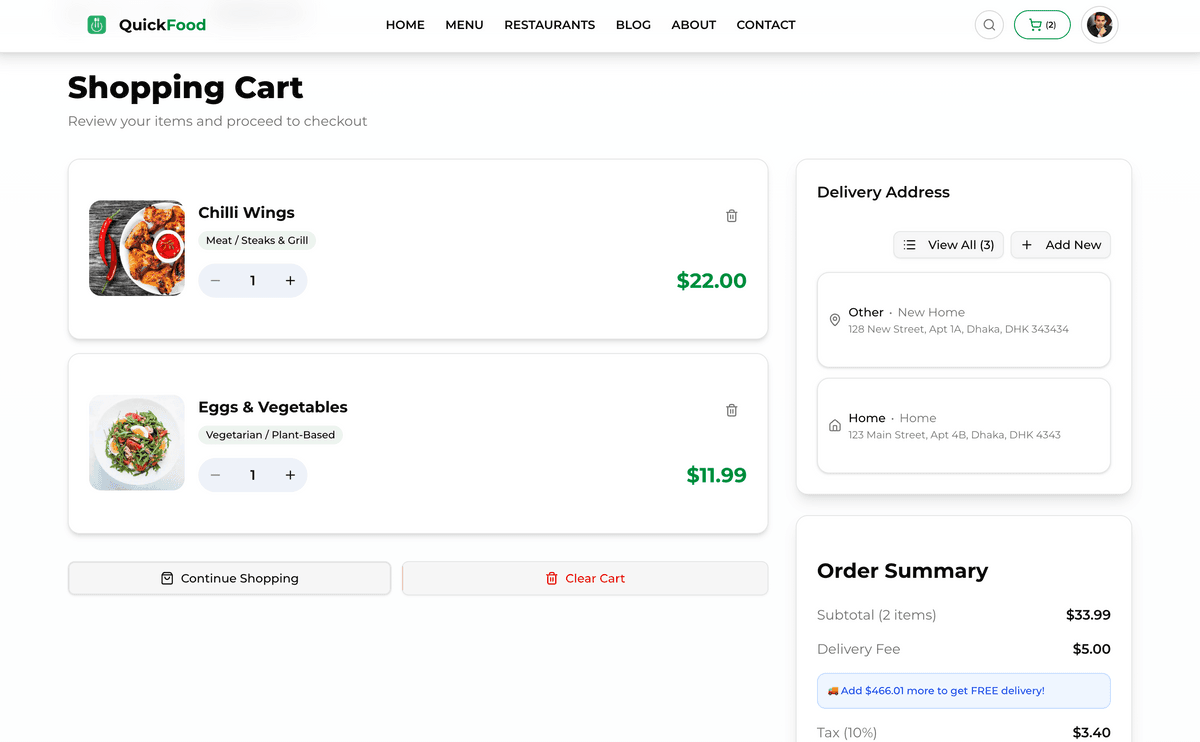The image size is (1200, 742).
Task: Remove Eggs & Vegetables with trash icon
Action: [731, 410]
